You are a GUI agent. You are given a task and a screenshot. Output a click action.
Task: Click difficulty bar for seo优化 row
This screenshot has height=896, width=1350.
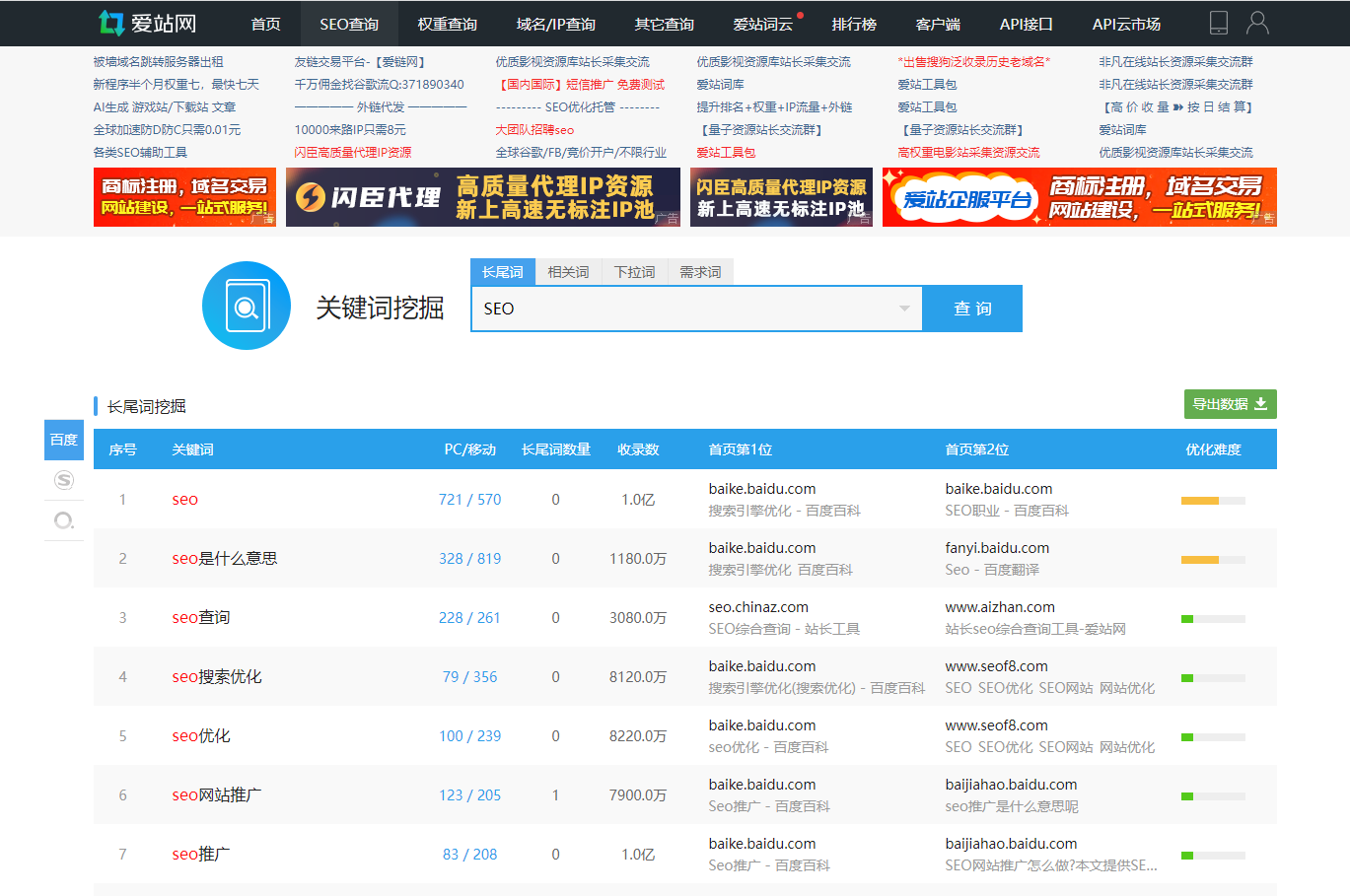1213,737
